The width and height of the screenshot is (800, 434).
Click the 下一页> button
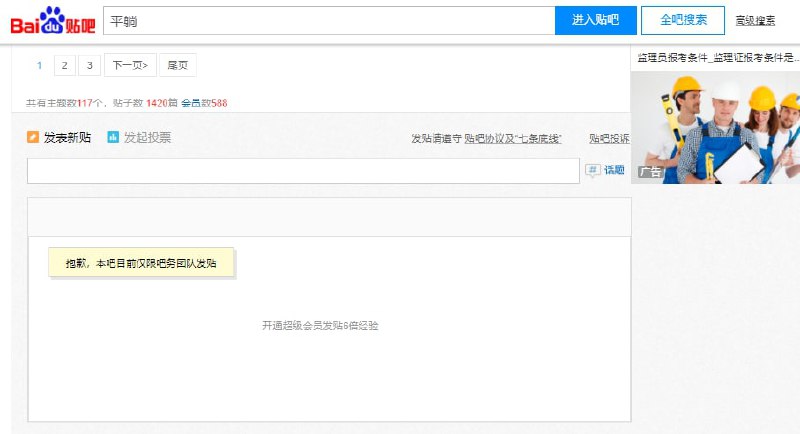pyautogui.click(x=130, y=65)
